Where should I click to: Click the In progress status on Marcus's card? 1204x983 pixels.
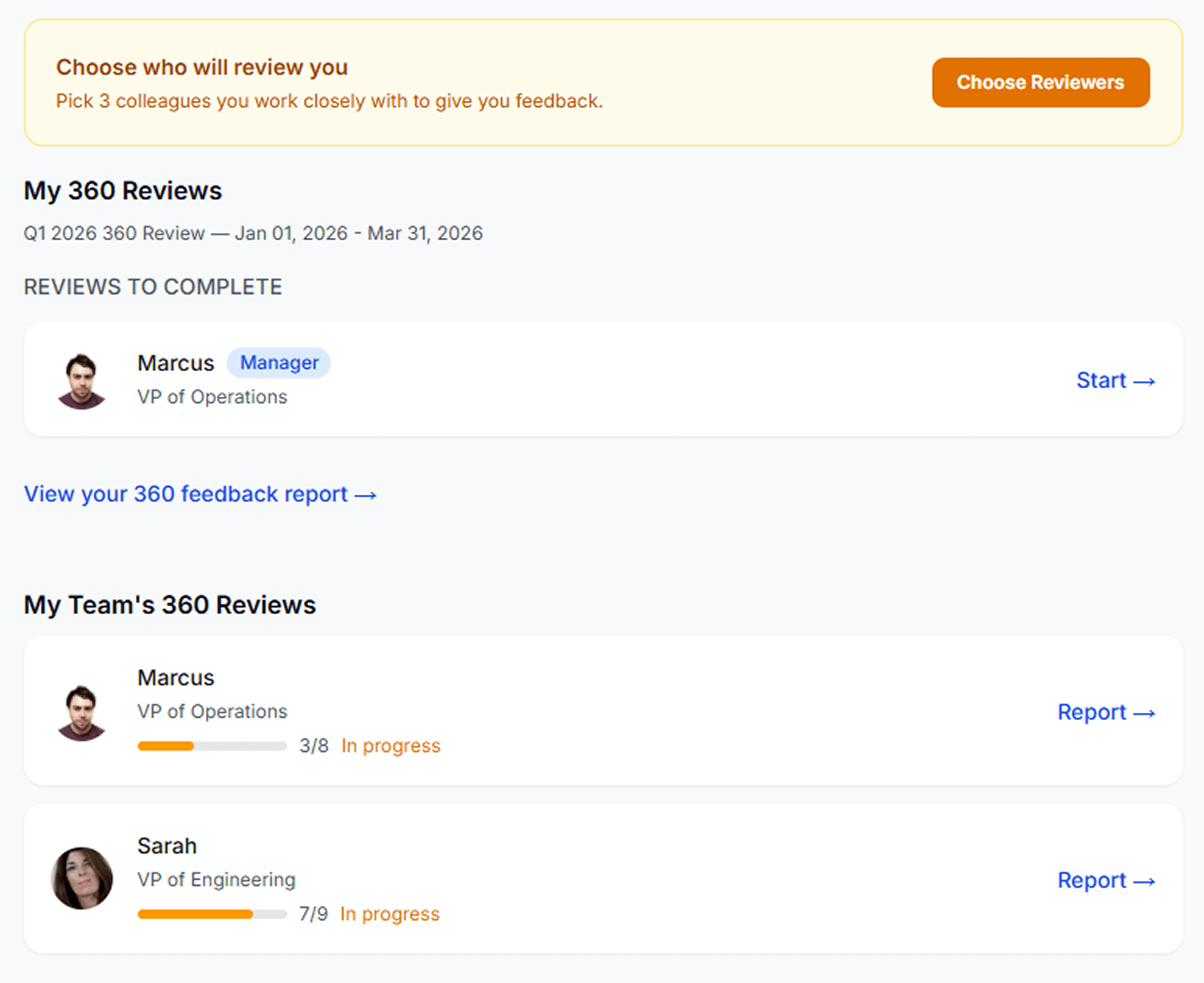click(390, 746)
